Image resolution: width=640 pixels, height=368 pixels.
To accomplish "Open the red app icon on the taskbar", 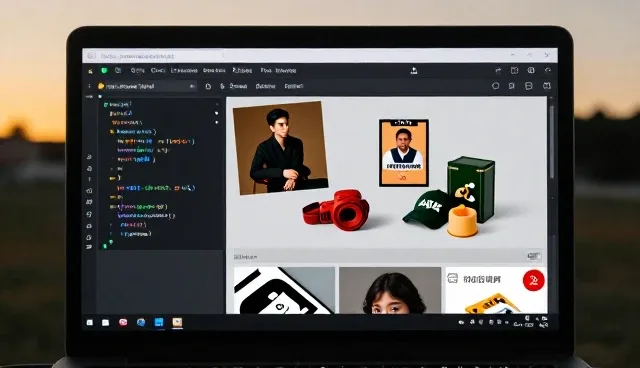I will click(x=123, y=322).
